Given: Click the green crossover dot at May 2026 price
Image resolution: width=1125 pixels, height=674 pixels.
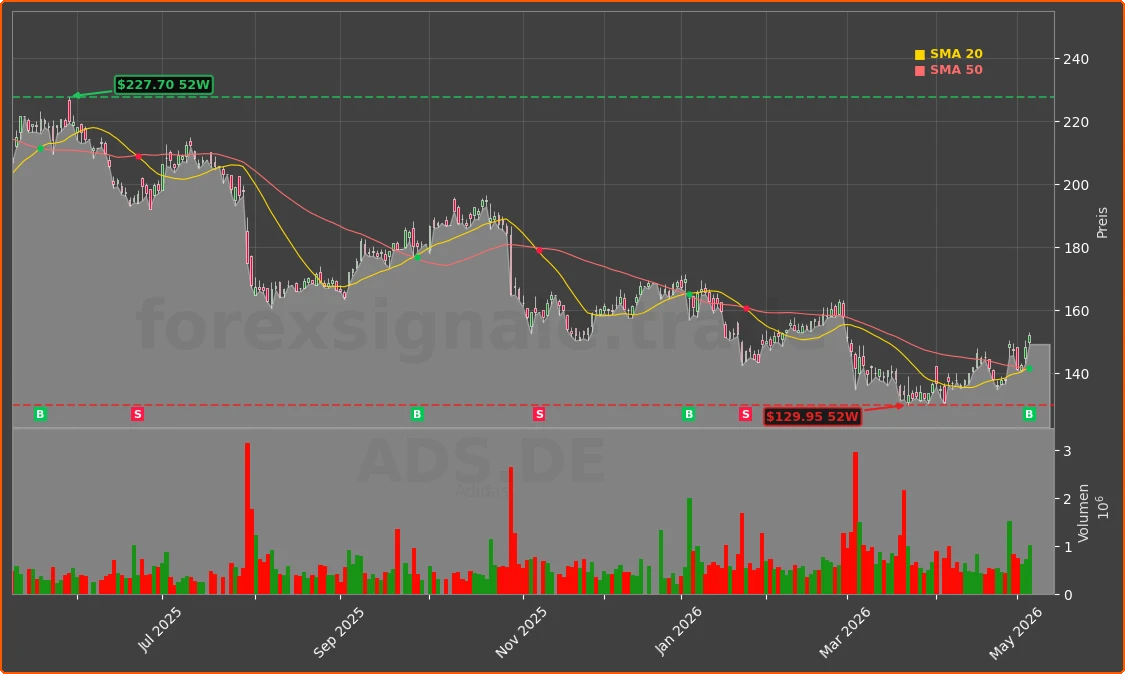Looking at the screenshot, I should [x=1029, y=368].
